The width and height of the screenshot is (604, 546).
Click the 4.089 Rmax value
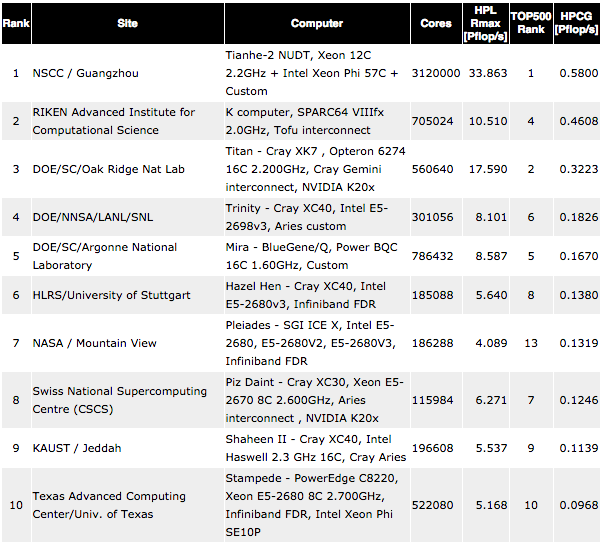(491, 343)
